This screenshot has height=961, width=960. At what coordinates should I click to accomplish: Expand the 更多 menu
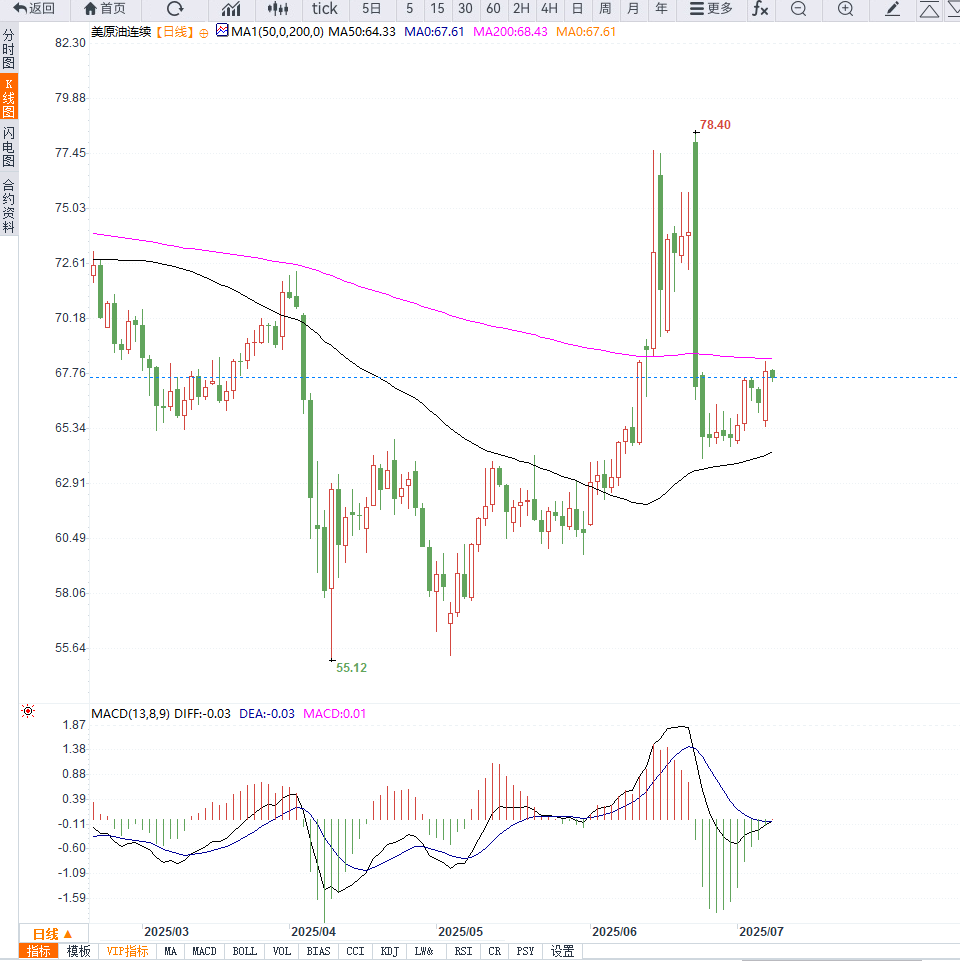point(711,9)
